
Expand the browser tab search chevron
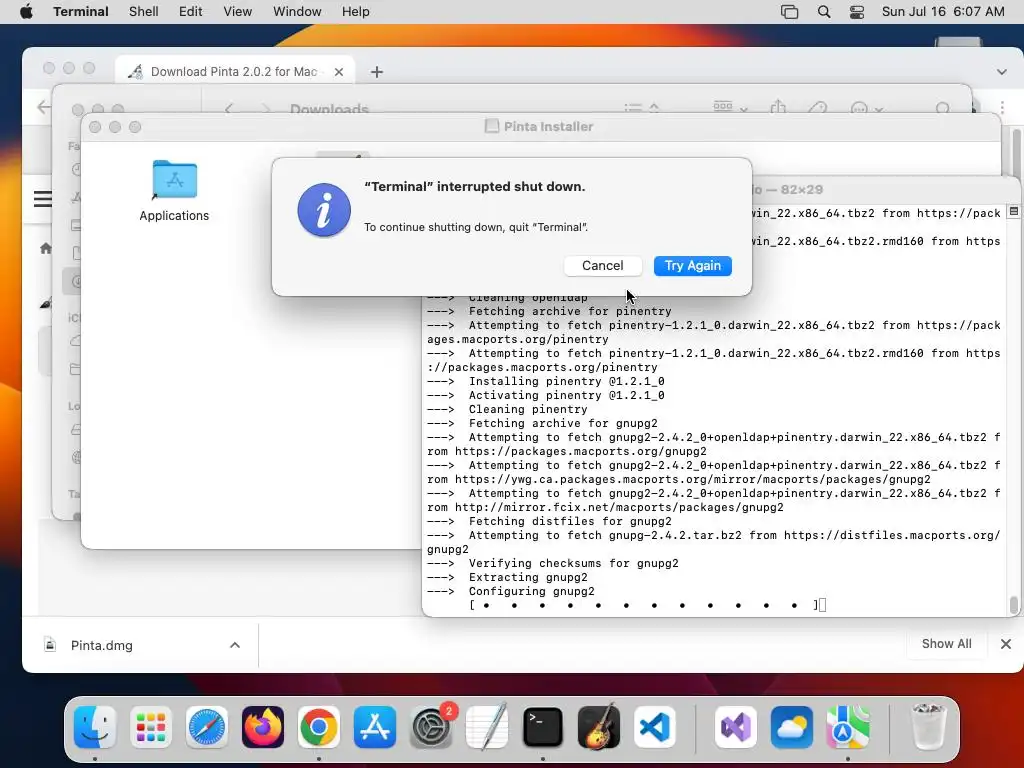coord(1002,72)
